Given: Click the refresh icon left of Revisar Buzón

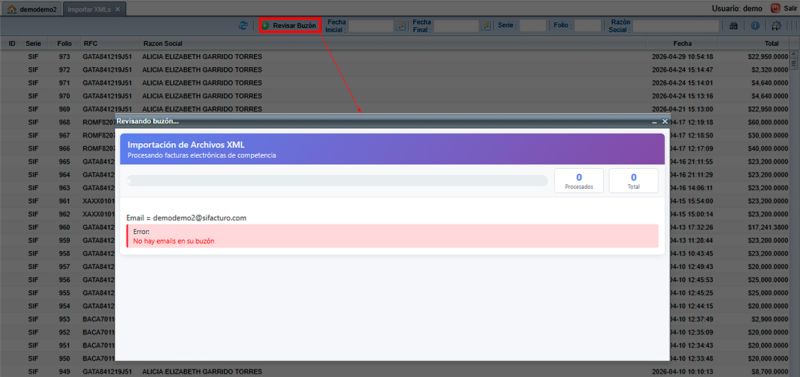Looking at the screenshot, I should (x=243, y=26).
